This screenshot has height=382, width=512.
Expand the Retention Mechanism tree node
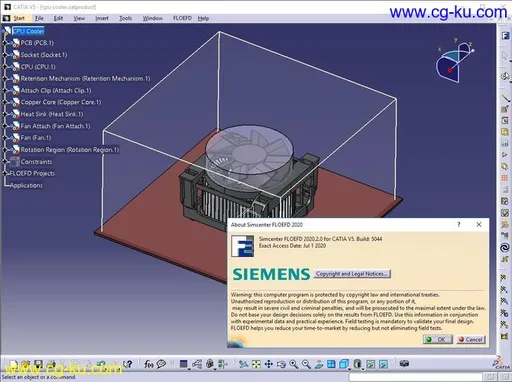coord(5,79)
